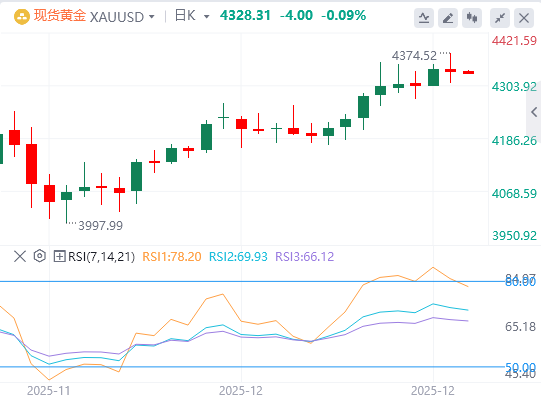Switch chart type with candlestick icon
Screen dimensions: 541x403
pyautogui.click(x=472, y=18)
